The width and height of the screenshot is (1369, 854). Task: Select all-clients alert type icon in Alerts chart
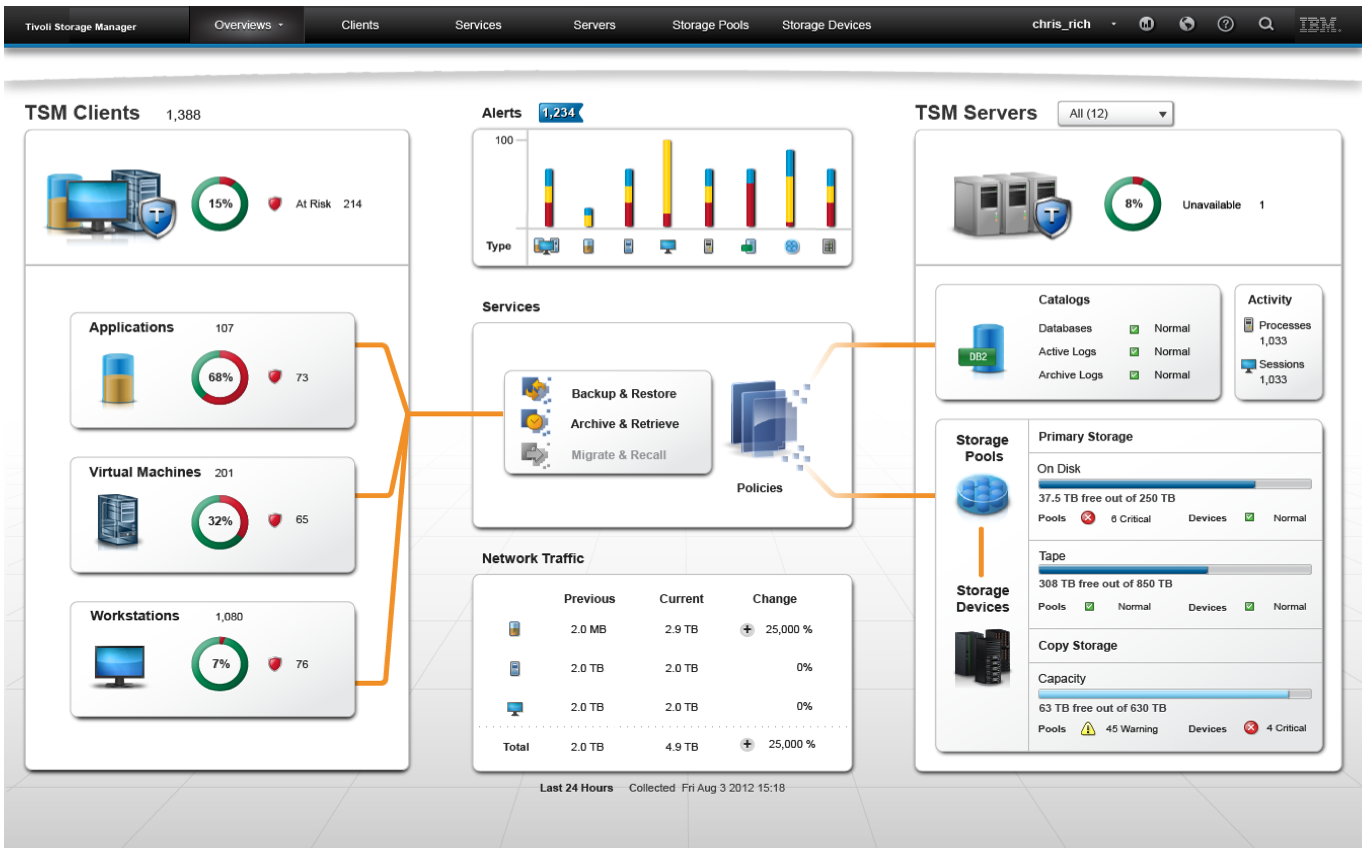point(547,246)
